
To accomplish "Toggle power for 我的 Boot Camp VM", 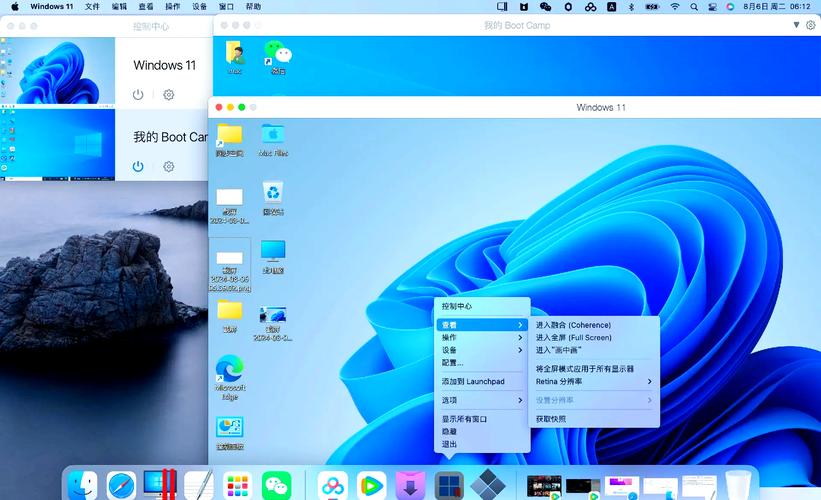I will (x=138, y=166).
